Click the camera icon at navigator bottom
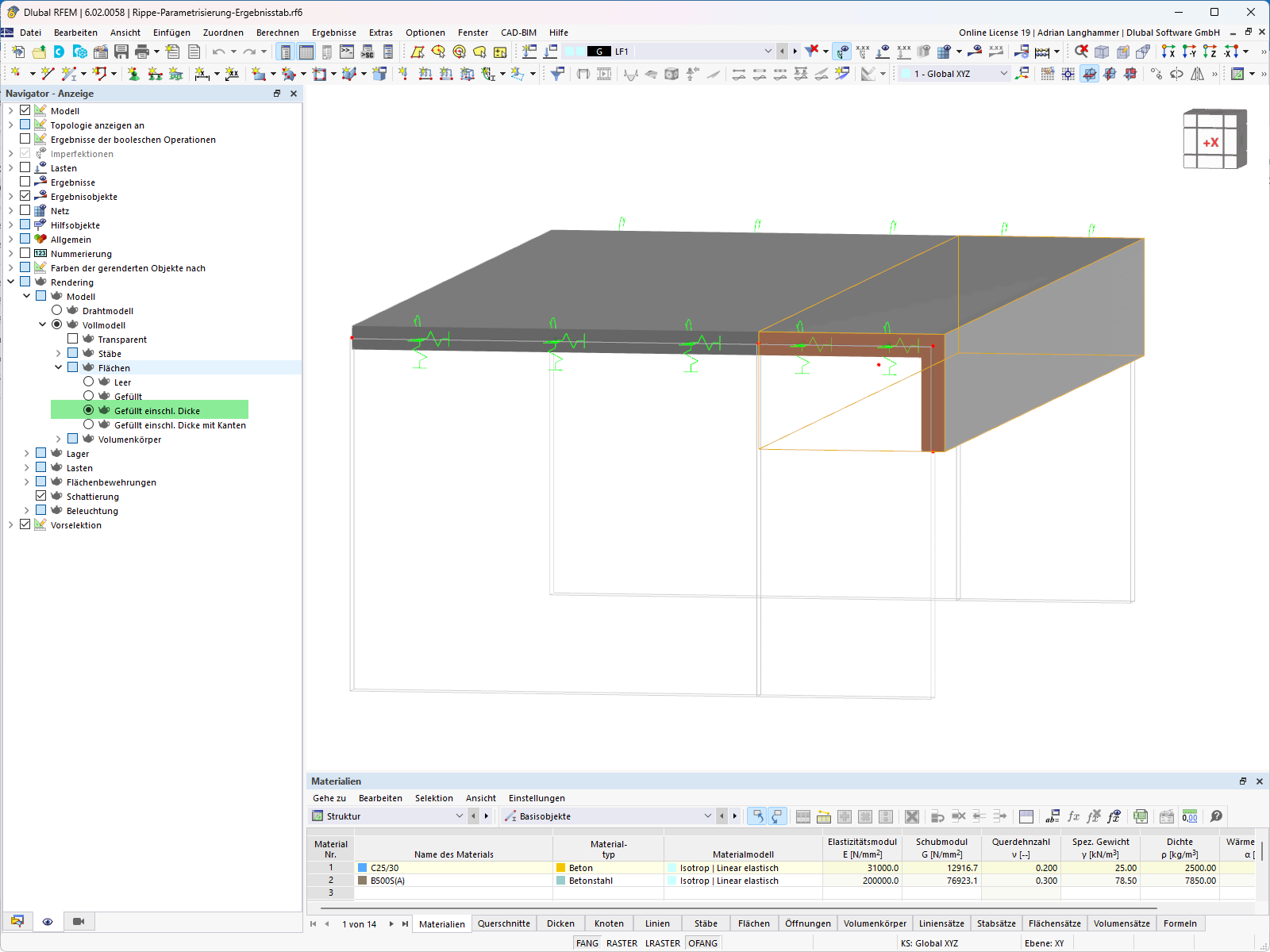Image resolution: width=1270 pixels, height=952 pixels. (79, 921)
